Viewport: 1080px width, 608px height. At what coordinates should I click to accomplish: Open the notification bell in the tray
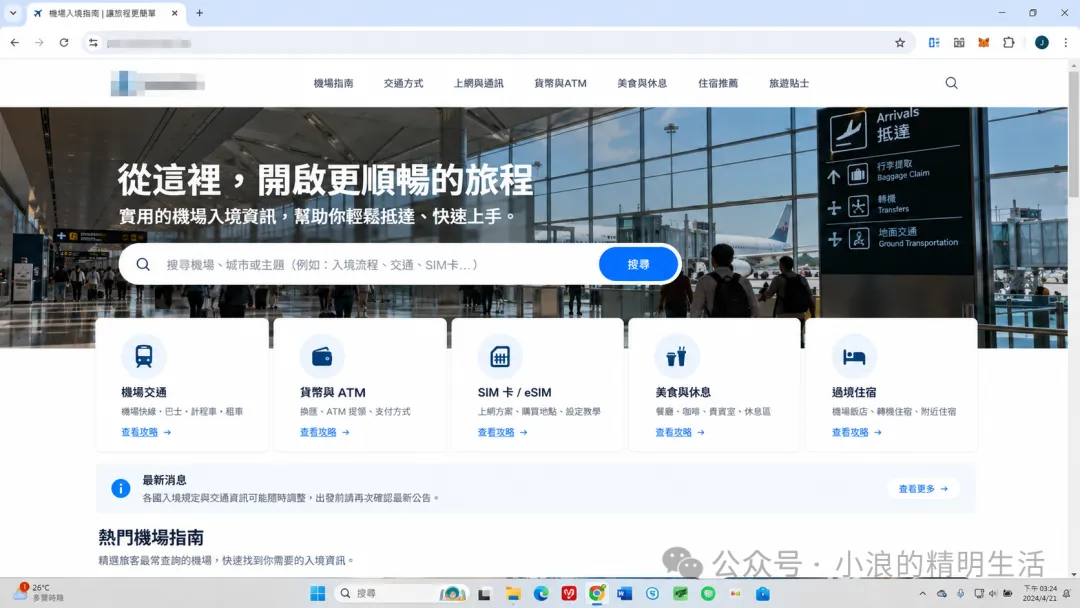click(x=1066, y=594)
